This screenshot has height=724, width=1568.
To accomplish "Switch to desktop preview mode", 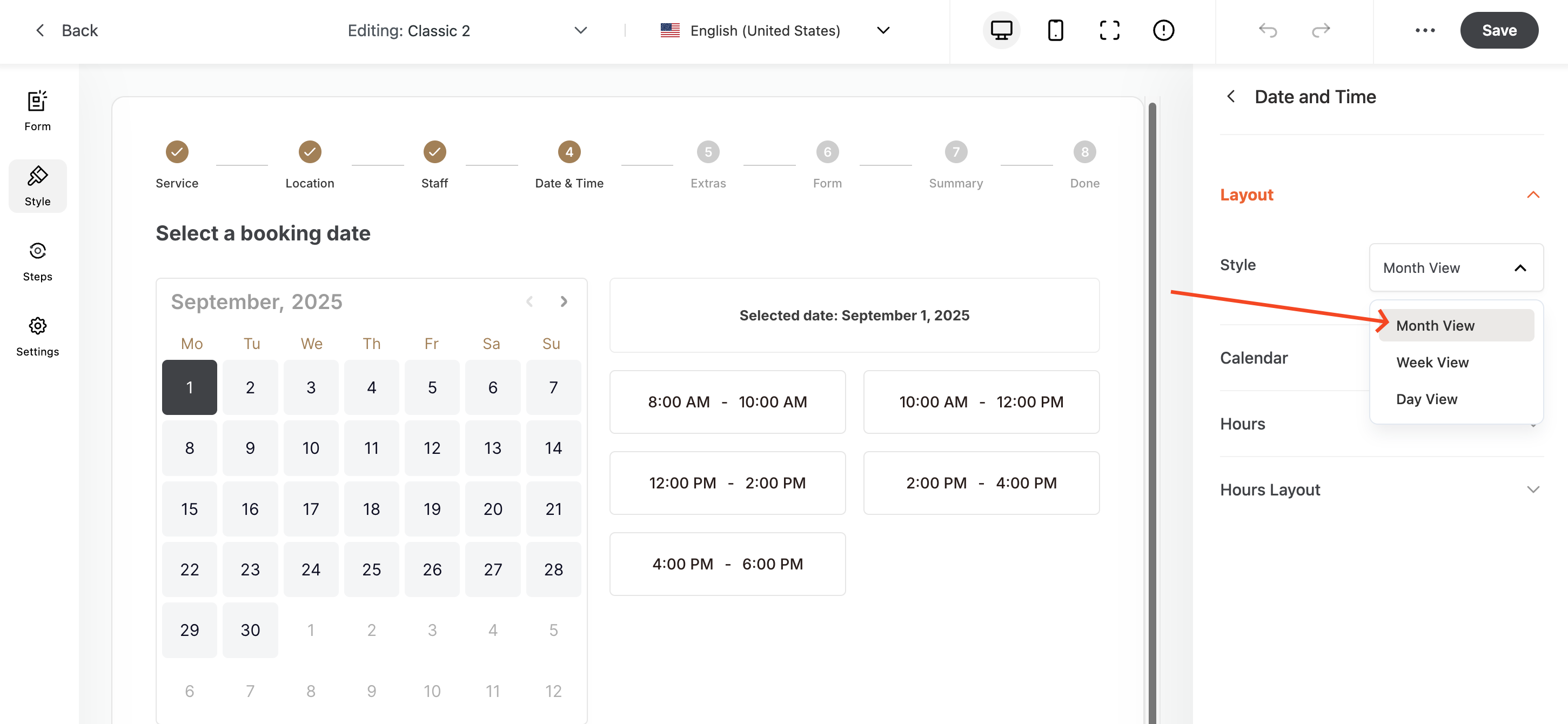I will [1001, 30].
